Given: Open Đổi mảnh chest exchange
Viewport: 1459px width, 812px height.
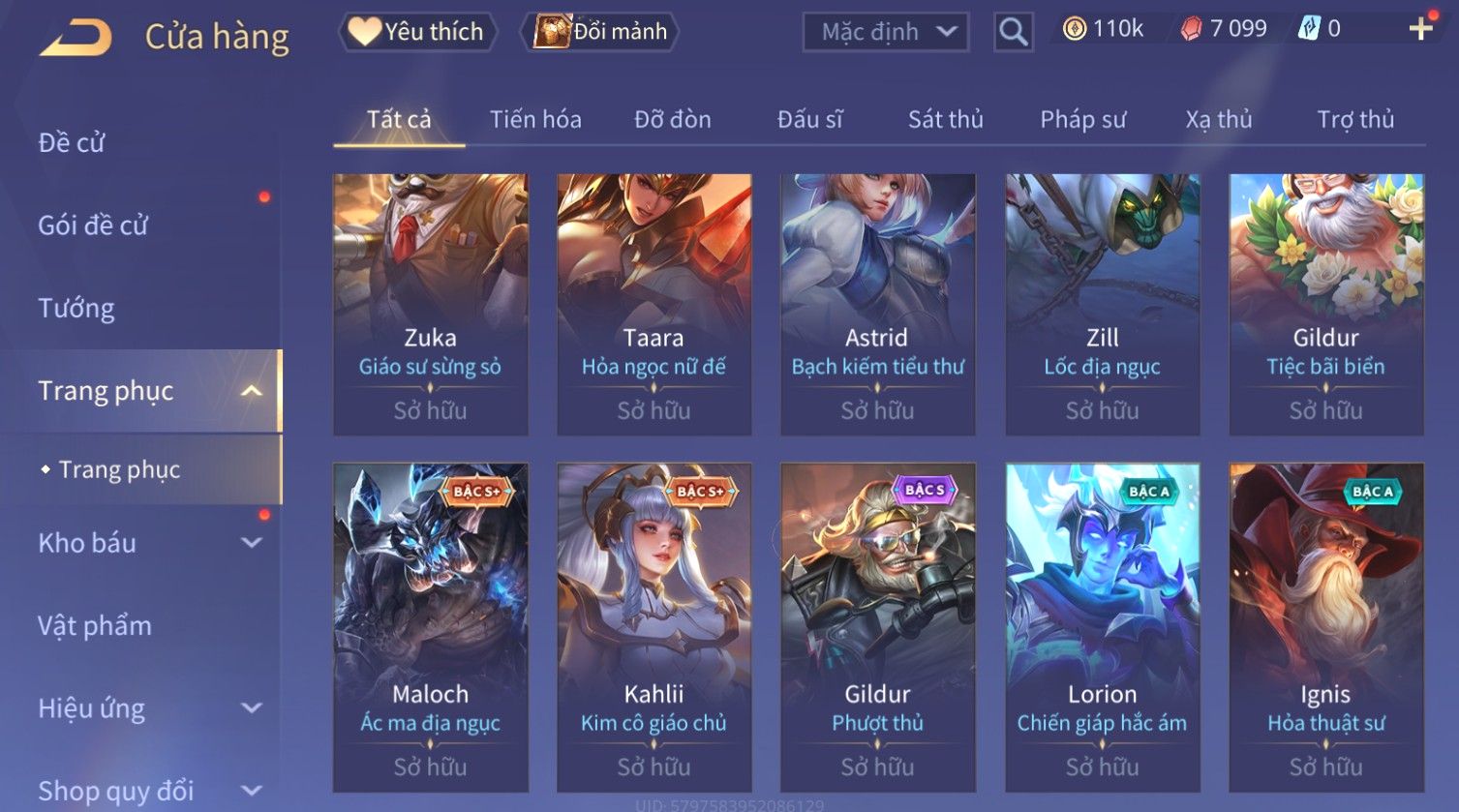Looking at the screenshot, I should [600, 32].
